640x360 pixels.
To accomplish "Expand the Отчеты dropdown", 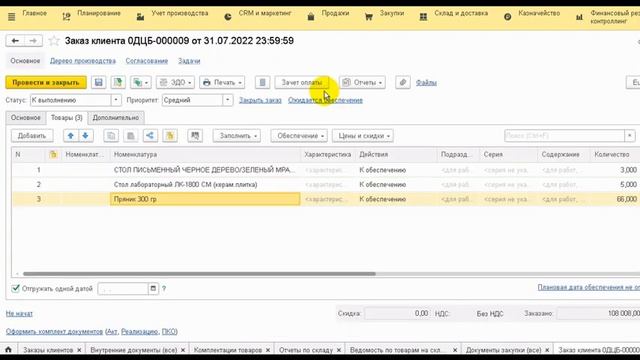I will coord(362,82).
